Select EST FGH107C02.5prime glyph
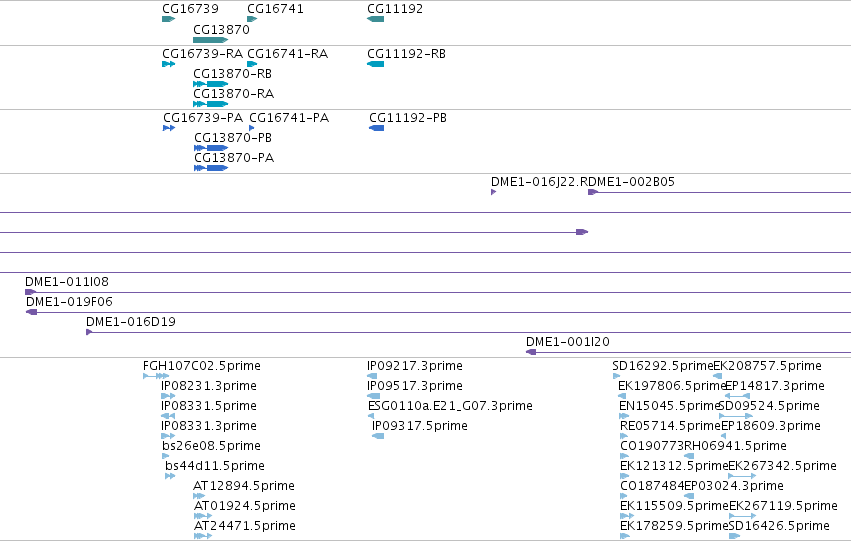The height and width of the screenshot is (541, 851). pyautogui.click(x=156, y=376)
